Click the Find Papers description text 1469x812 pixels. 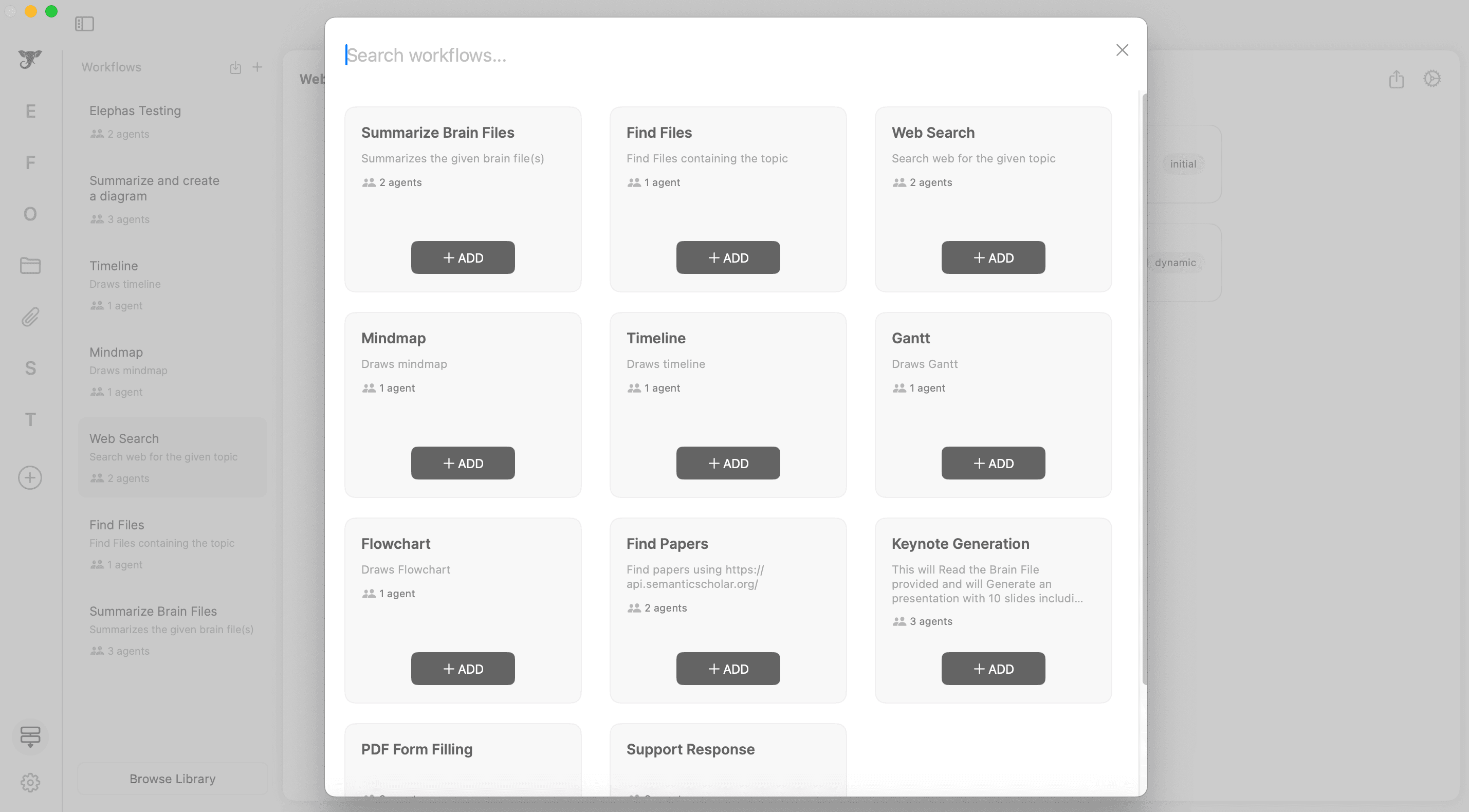click(x=694, y=577)
